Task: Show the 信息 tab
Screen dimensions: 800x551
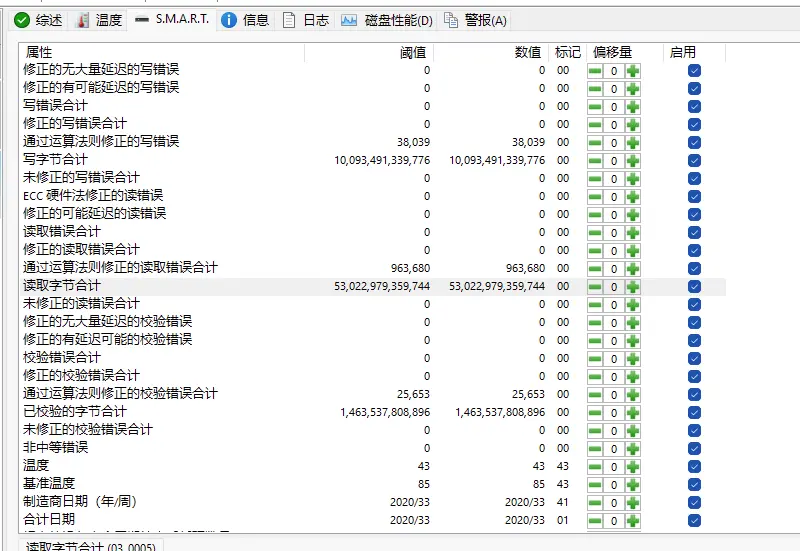Action: [x=245, y=20]
